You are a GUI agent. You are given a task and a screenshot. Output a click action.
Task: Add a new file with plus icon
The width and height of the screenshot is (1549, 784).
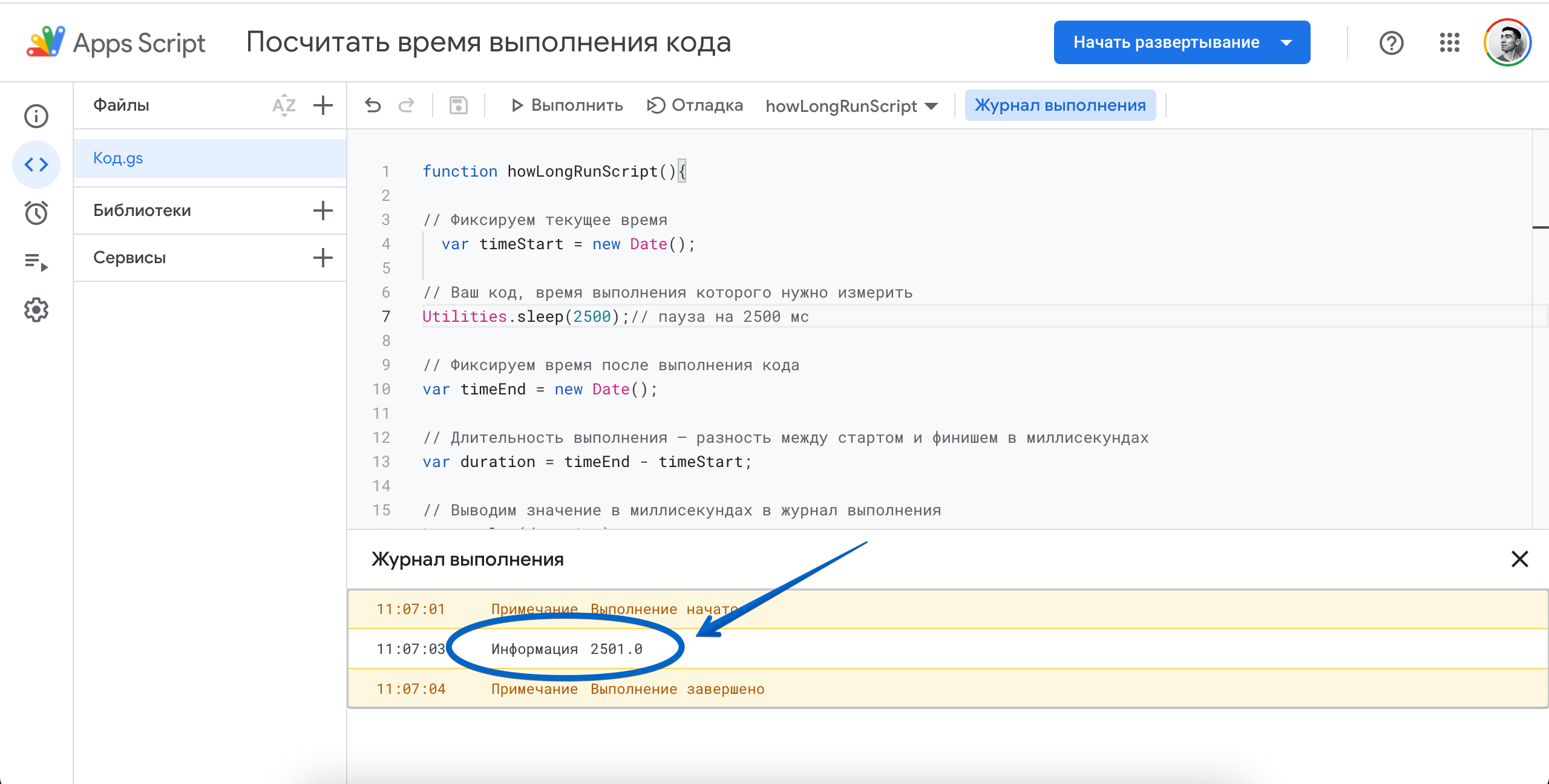(x=323, y=105)
